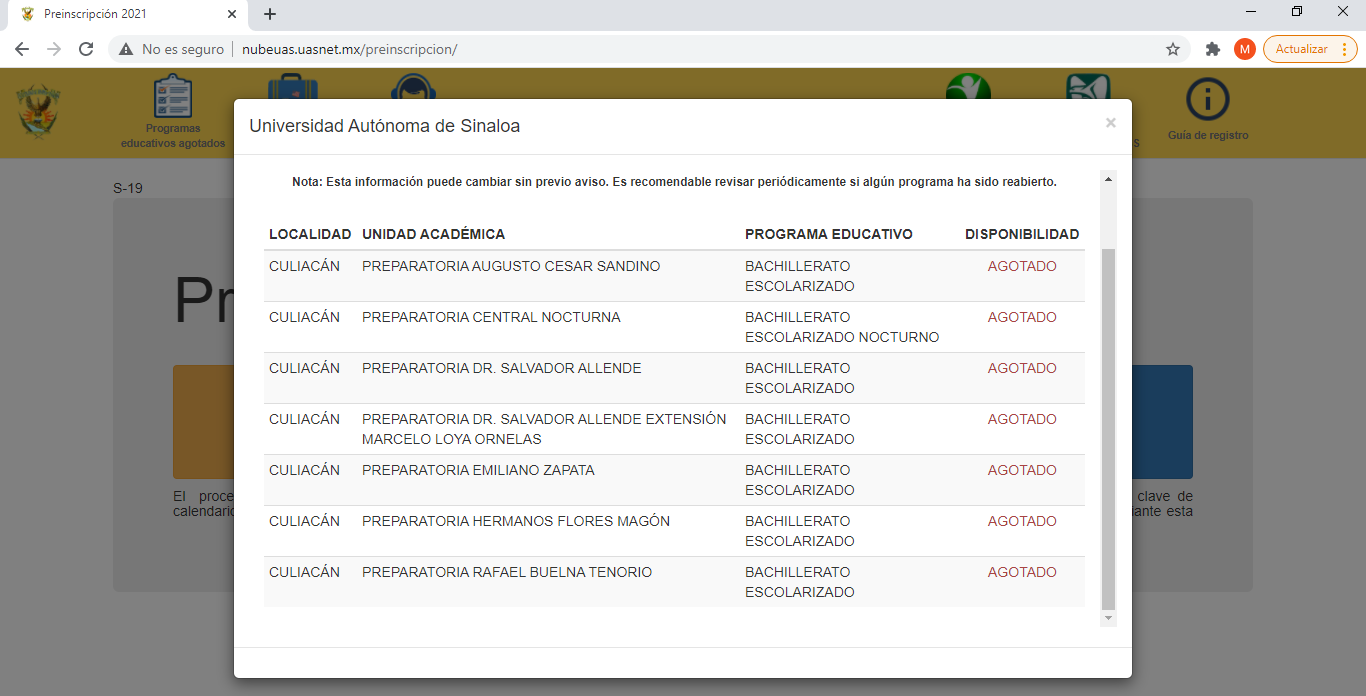Open Programas educativos agotados icon
Viewport: 1366px width, 696px height.
click(173, 98)
